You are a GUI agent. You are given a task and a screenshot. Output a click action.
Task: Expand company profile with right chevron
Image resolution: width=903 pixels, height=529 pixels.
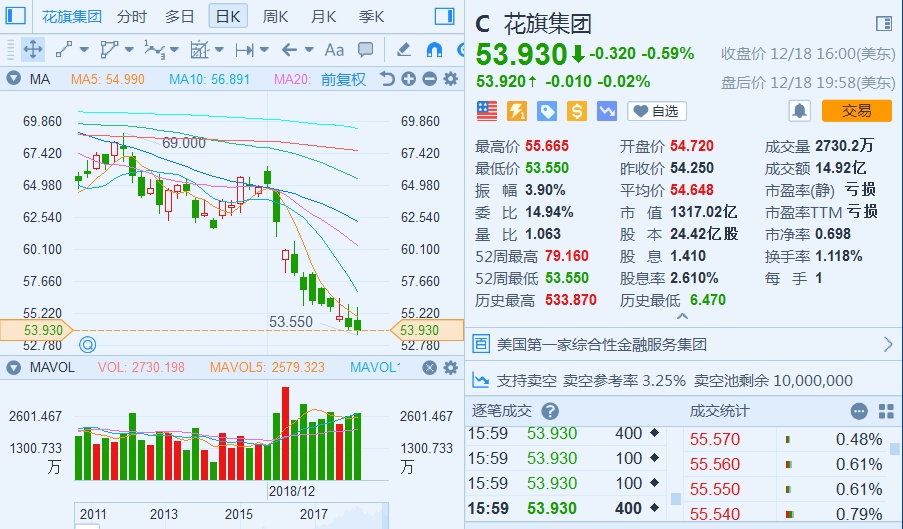click(x=888, y=345)
